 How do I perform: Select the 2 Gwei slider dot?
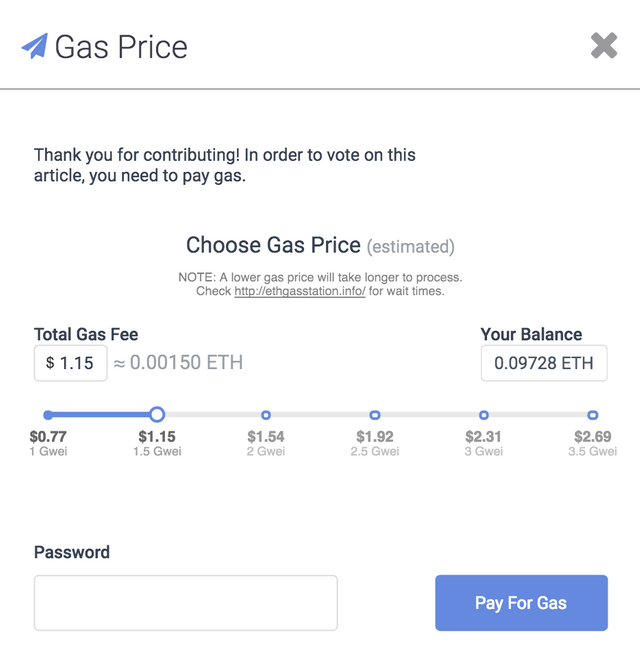point(266,415)
